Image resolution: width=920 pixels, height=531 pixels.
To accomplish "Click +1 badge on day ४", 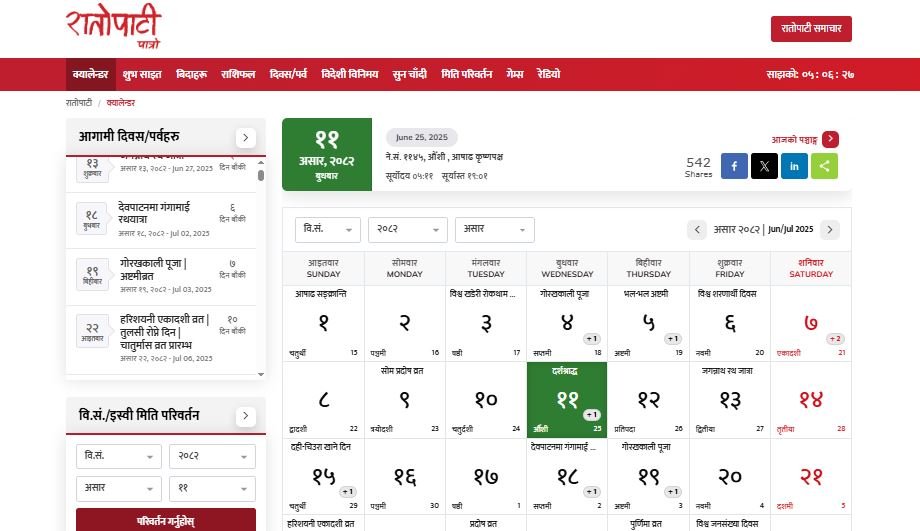I will pos(591,339).
